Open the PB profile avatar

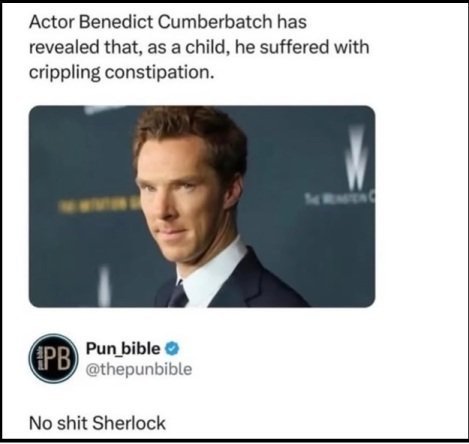click(53, 358)
